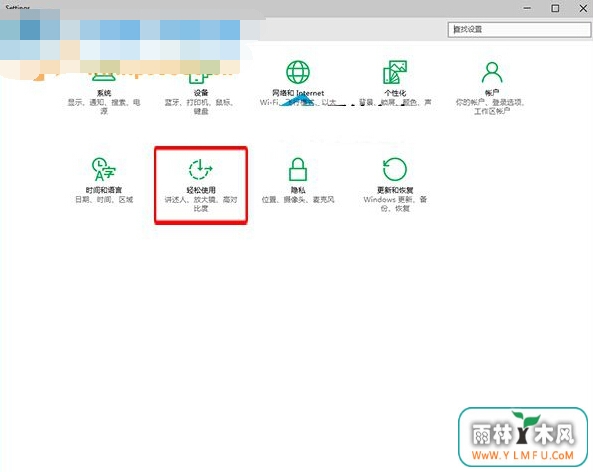Click the 系统 (System) label
This screenshot has height=472, width=593.
pyautogui.click(x=104, y=93)
